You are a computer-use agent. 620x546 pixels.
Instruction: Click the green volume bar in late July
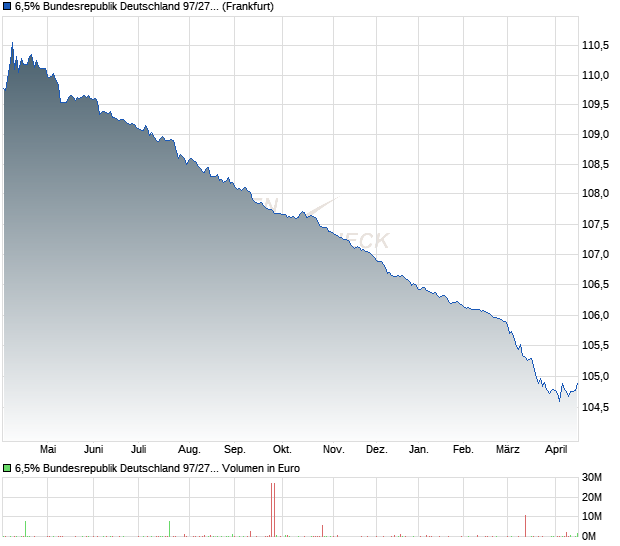coord(170,529)
